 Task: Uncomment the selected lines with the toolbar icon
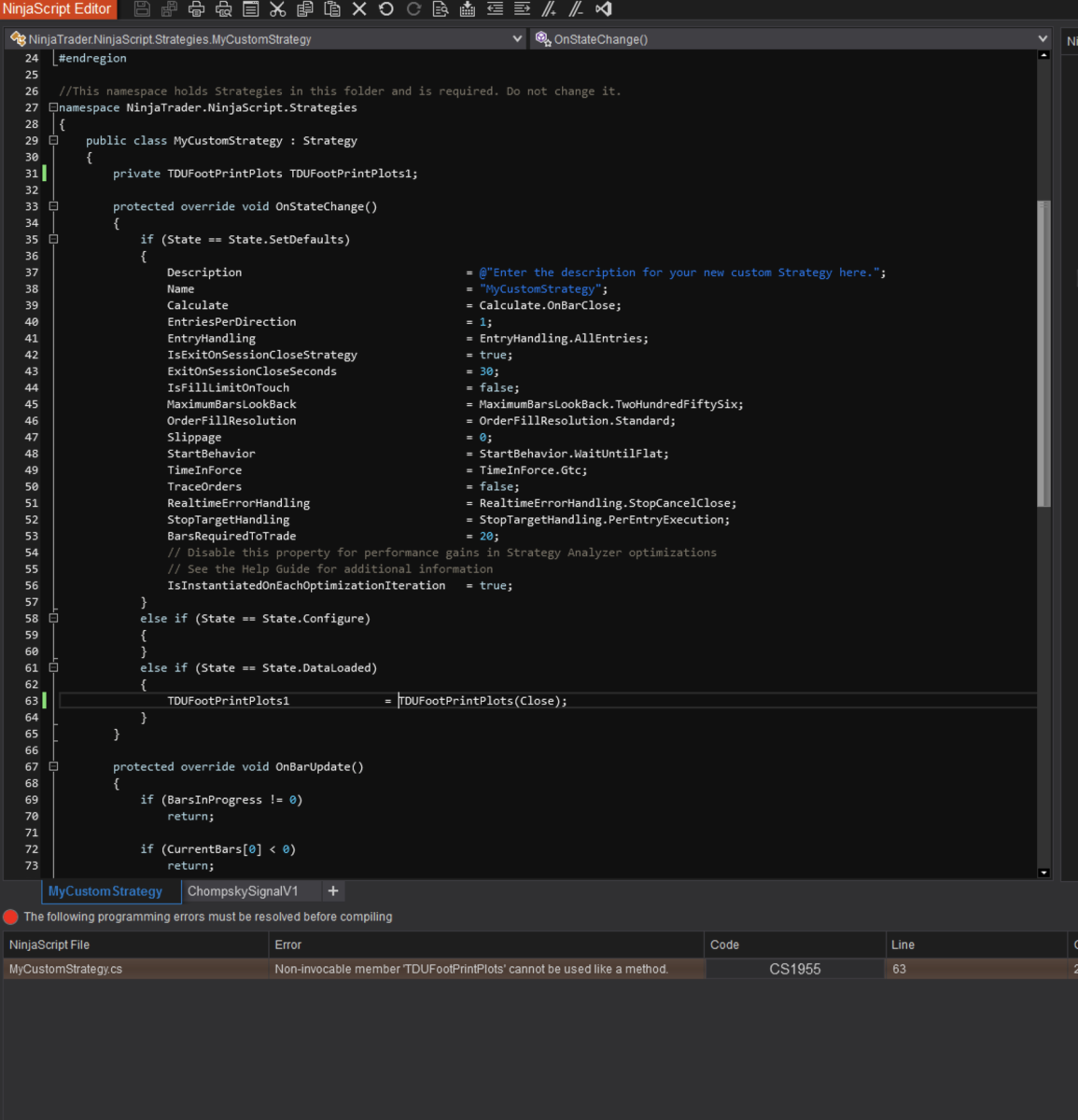click(576, 9)
